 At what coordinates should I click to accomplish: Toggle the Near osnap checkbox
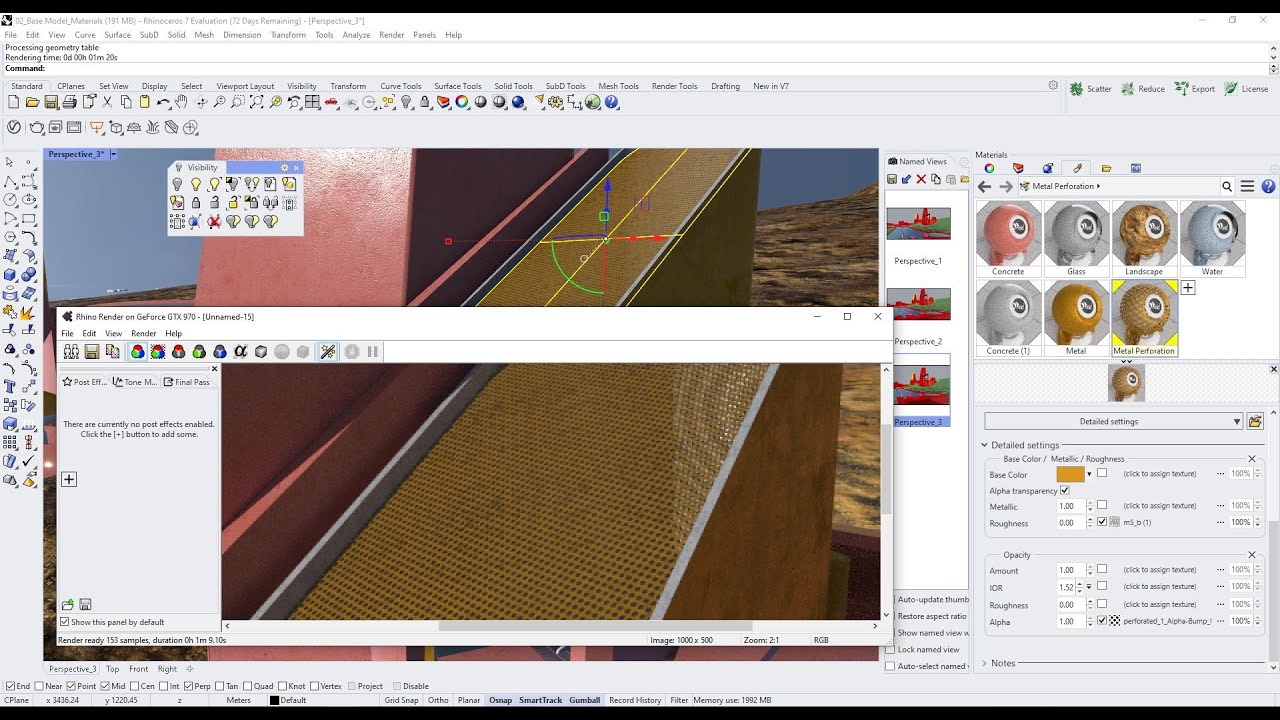pyautogui.click(x=39, y=686)
